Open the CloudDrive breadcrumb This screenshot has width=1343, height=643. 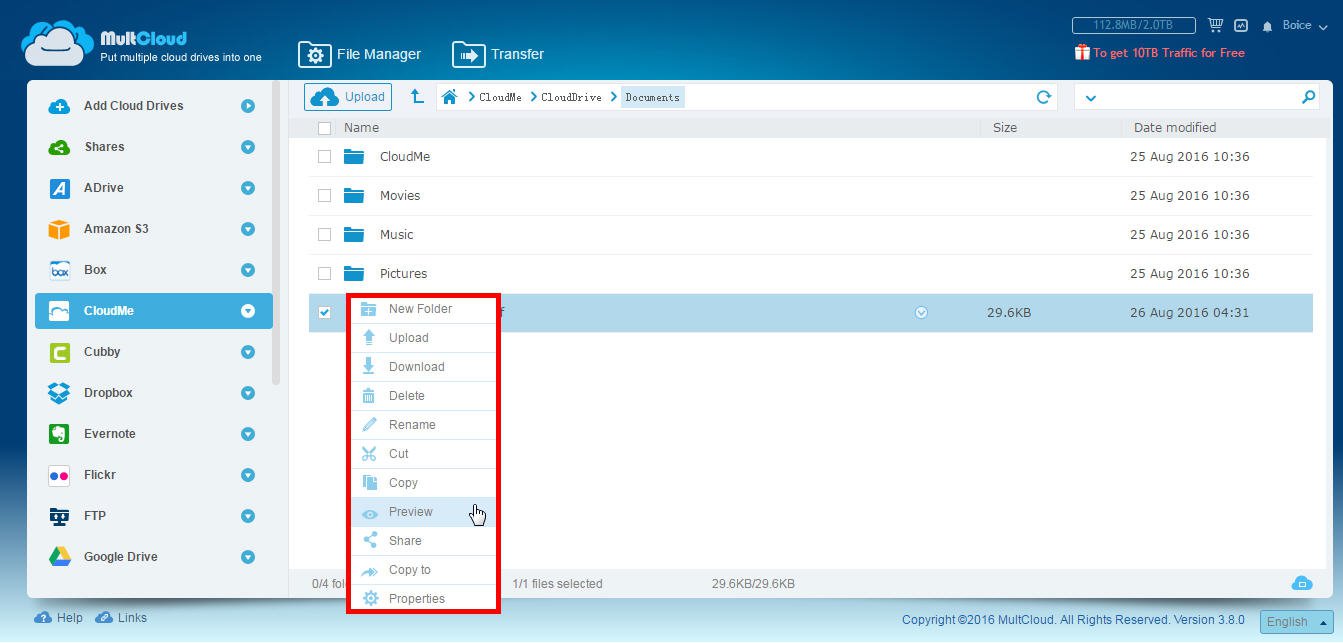point(571,97)
